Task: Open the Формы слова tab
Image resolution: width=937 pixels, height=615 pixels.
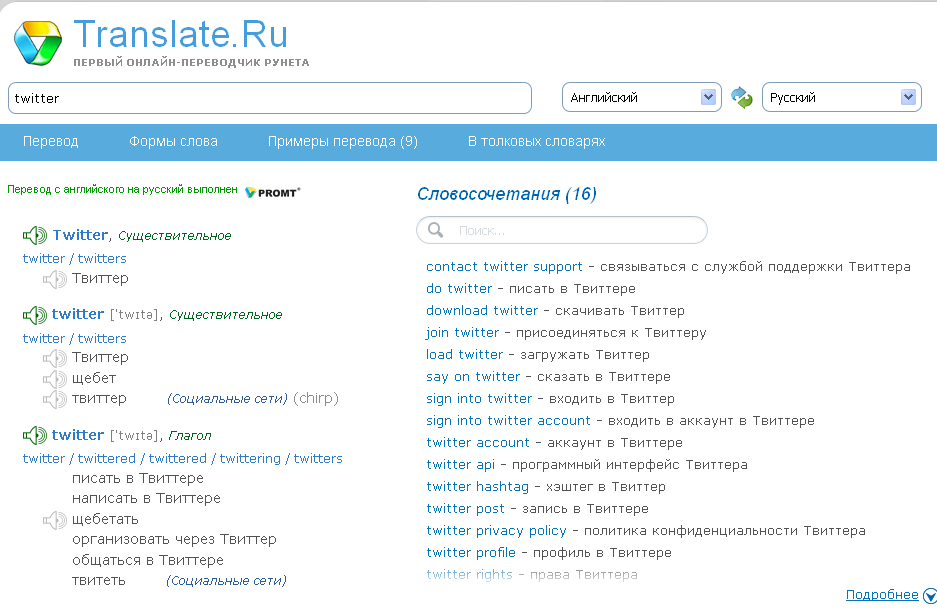Action: click(x=173, y=142)
